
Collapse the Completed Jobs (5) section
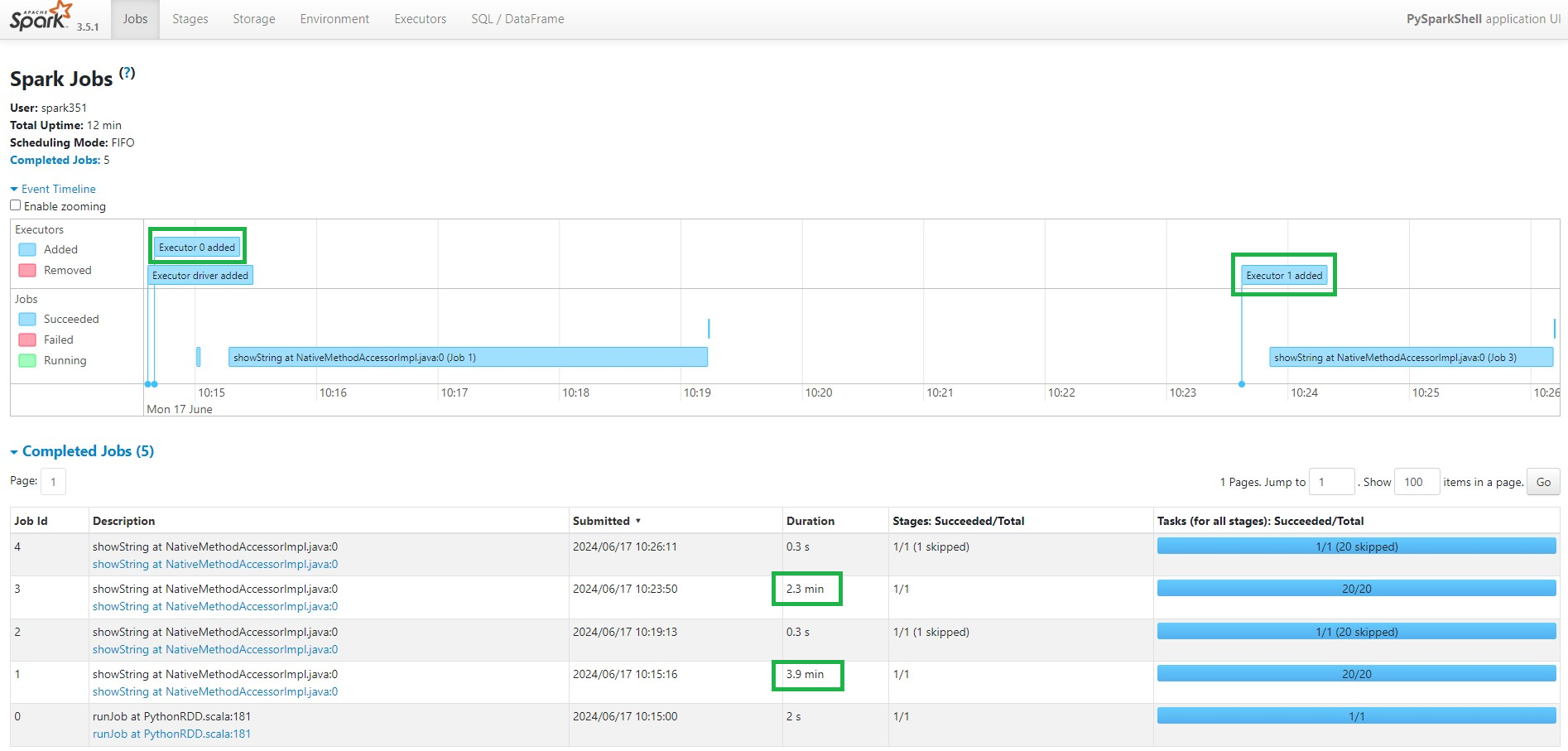pyautogui.click(x=82, y=451)
